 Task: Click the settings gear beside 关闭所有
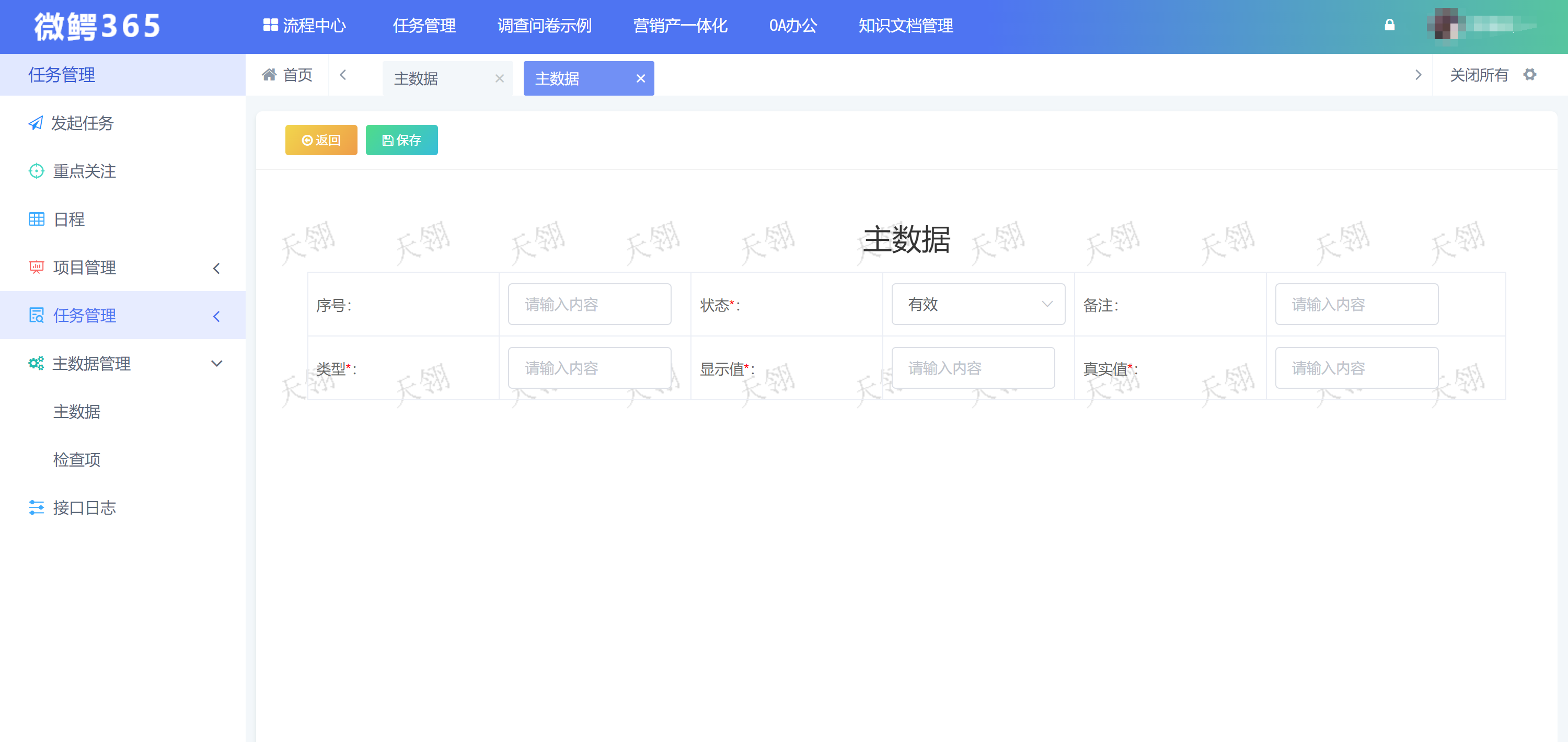click(1530, 74)
